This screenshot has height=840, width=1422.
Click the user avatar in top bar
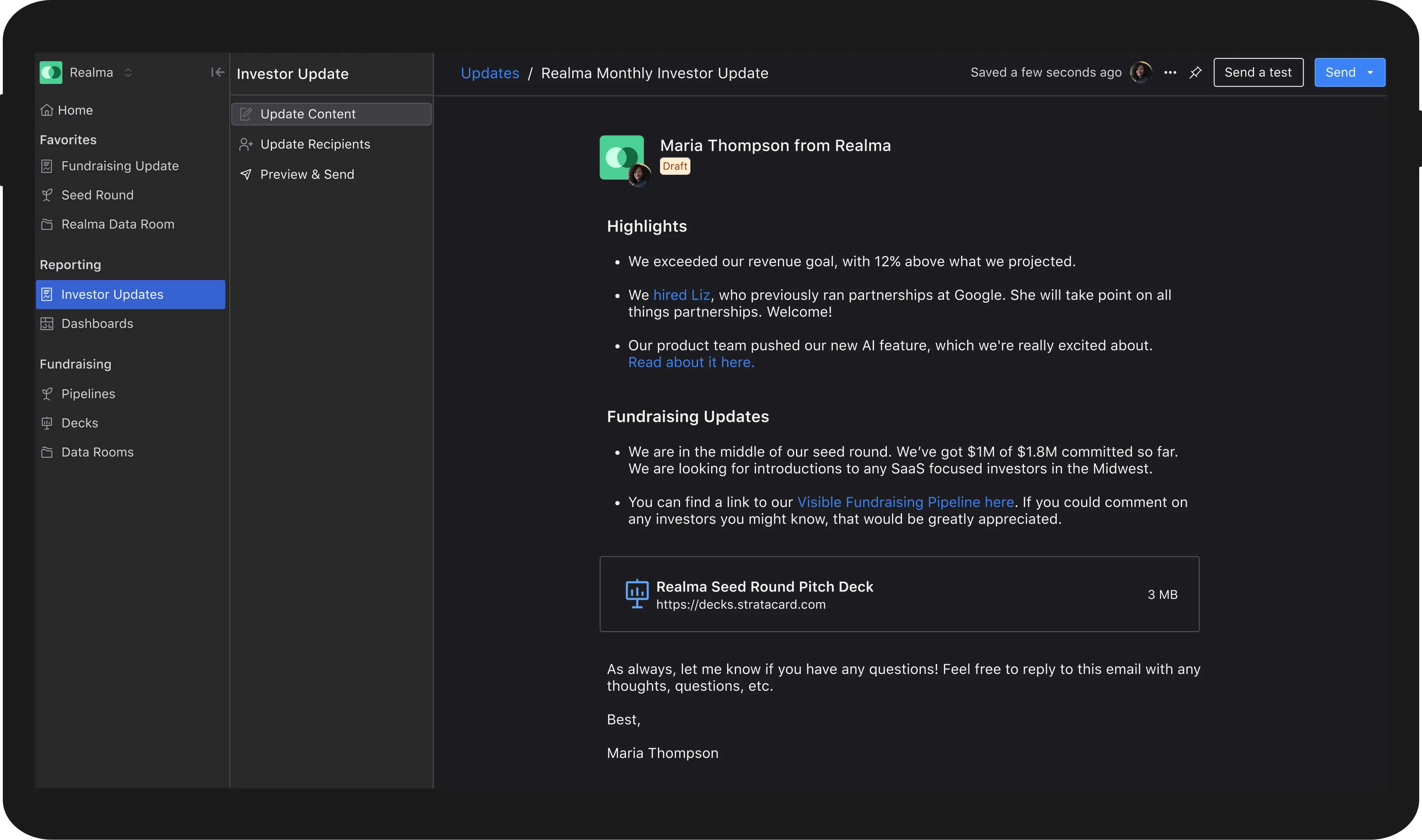(1140, 72)
